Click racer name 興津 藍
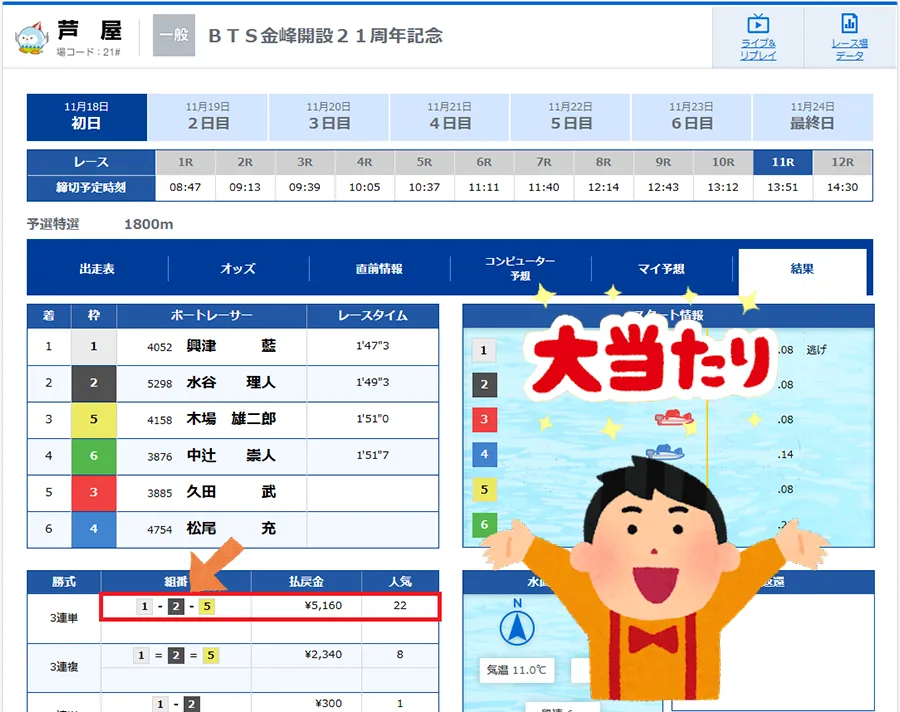Viewport: 900px width, 712px height. coord(231,347)
